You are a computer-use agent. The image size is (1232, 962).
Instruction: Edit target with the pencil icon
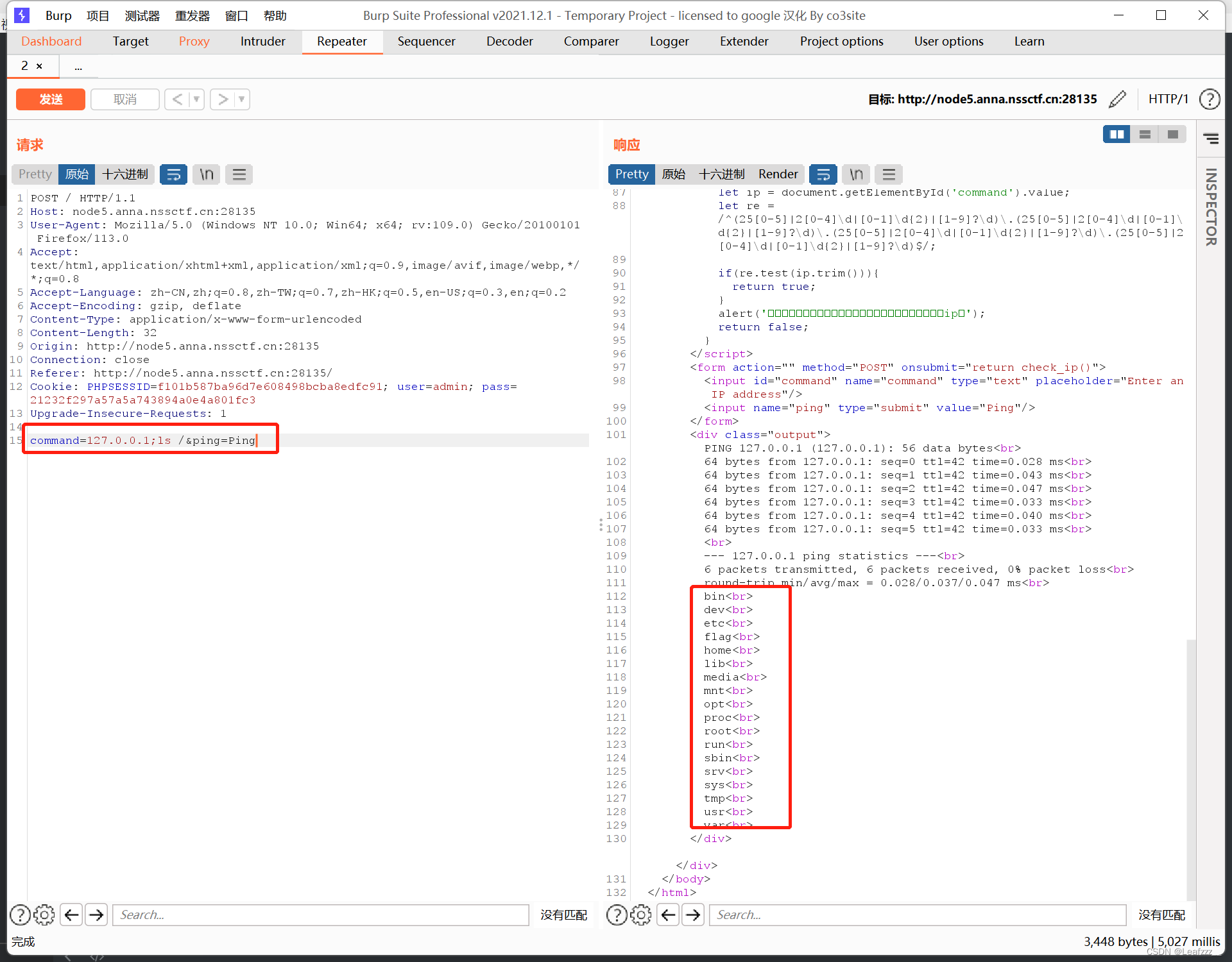point(1117,99)
